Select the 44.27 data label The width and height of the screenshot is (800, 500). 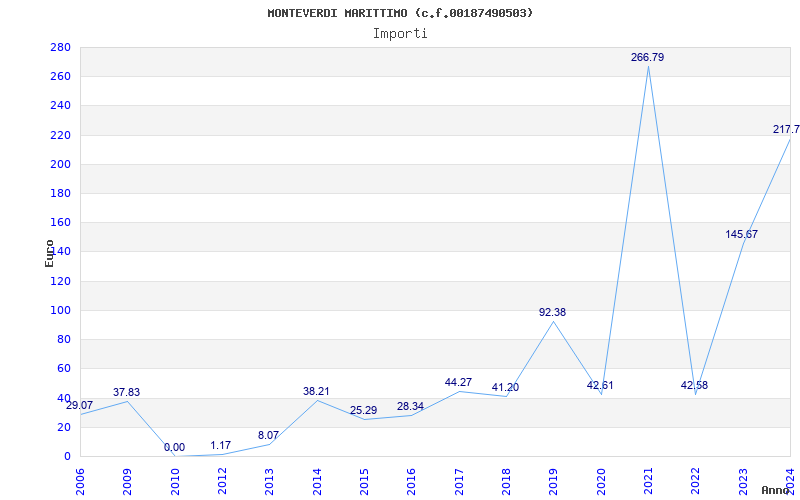click(458, 383)
